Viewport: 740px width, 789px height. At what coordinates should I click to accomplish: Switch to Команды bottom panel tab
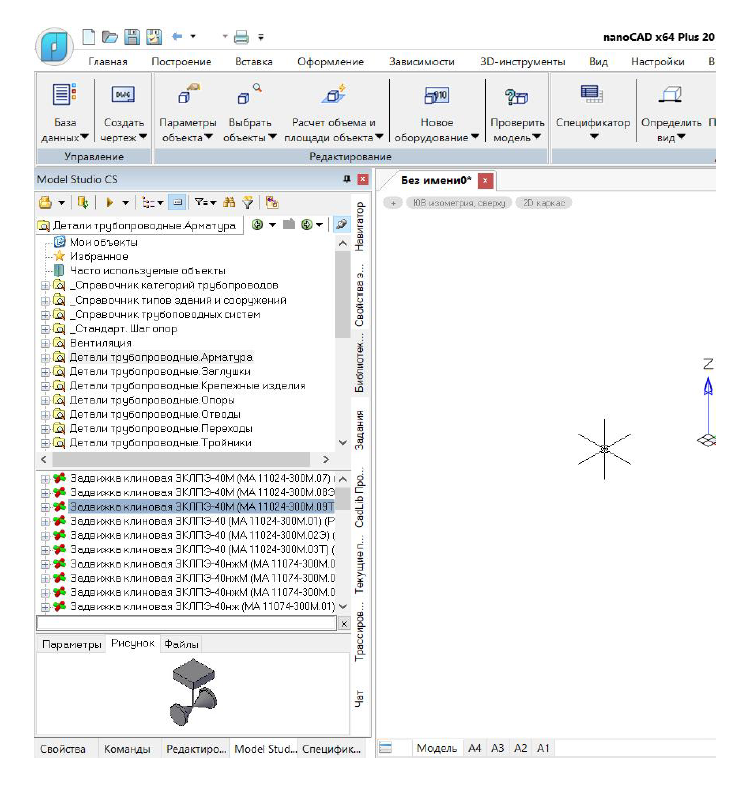click(x=127, y=749)
